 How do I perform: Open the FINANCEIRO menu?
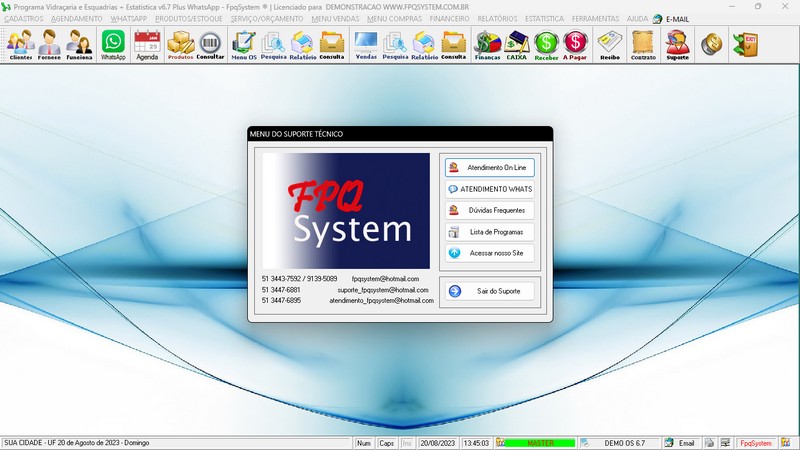[449, 19]
